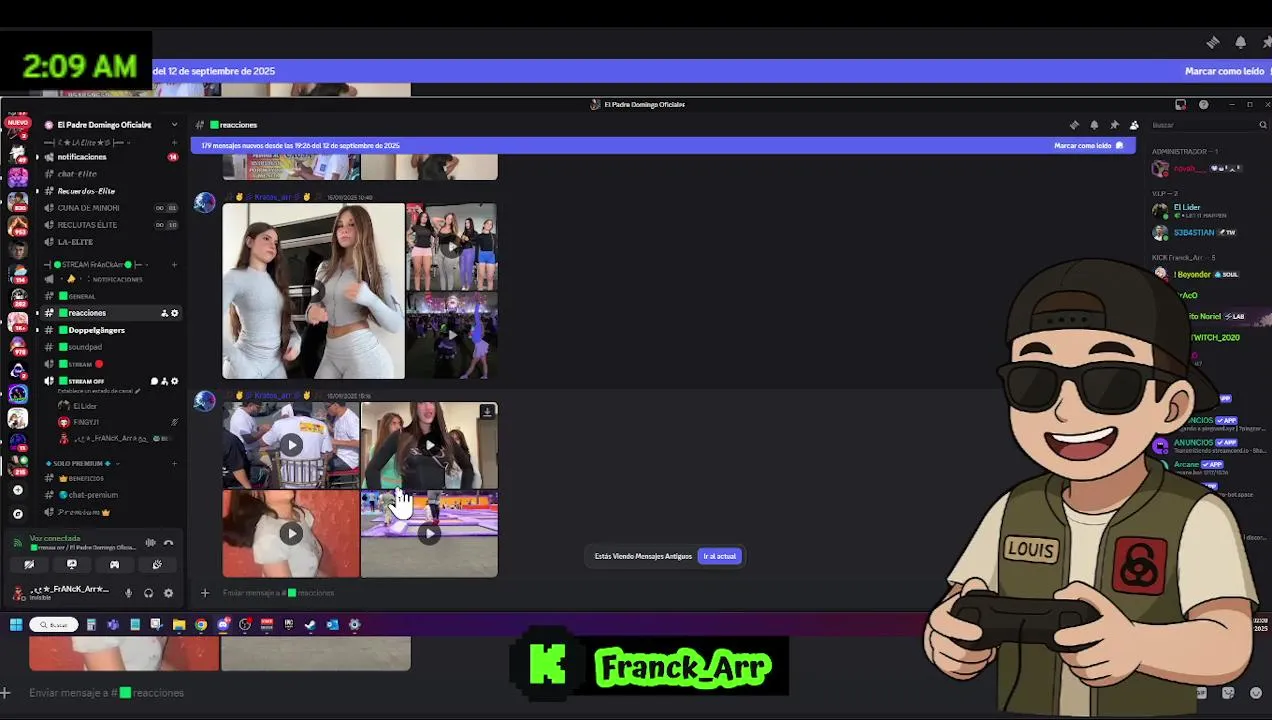Open Windows Start menu
Image resolution: width=1272 pixels, height=720 pixels.
(x=16, y=625)
